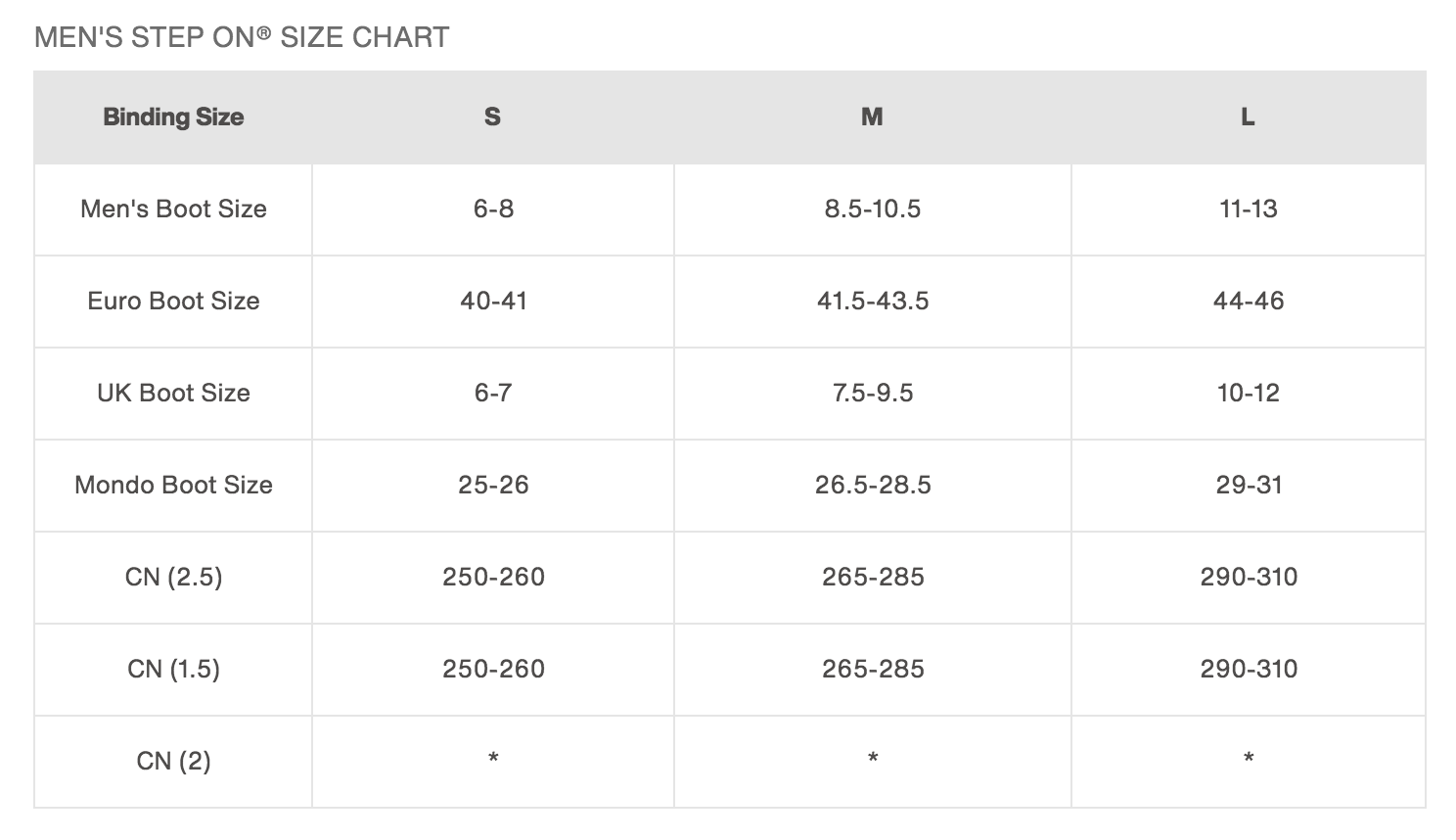Viewport: 1456px width, 840px height.
Task: Select the L binding size column header
Action: pos(1248,117)
